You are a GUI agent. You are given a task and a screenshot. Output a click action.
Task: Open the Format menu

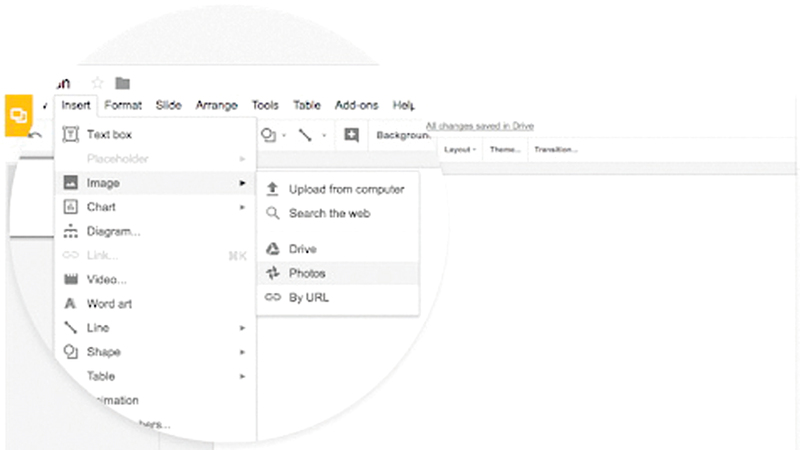pos(123,105)
